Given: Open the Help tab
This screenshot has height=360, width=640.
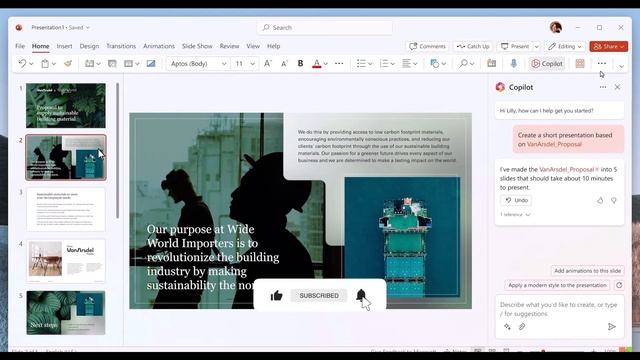Looking at the screenshot, I should pos(273,46).
